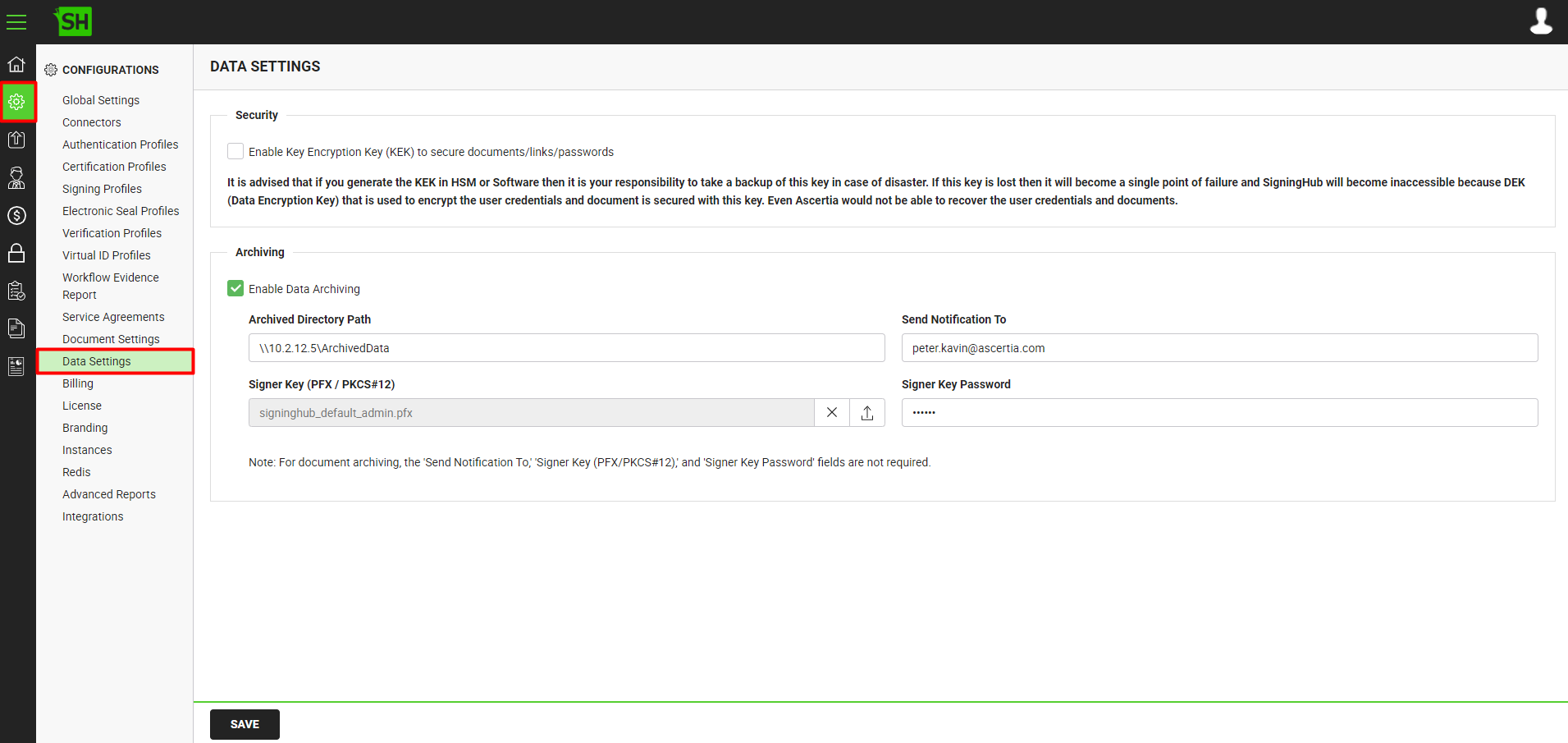Select Data Settings menu item
The height and width of the screenshot is (743, 1568).
(116, 361)
